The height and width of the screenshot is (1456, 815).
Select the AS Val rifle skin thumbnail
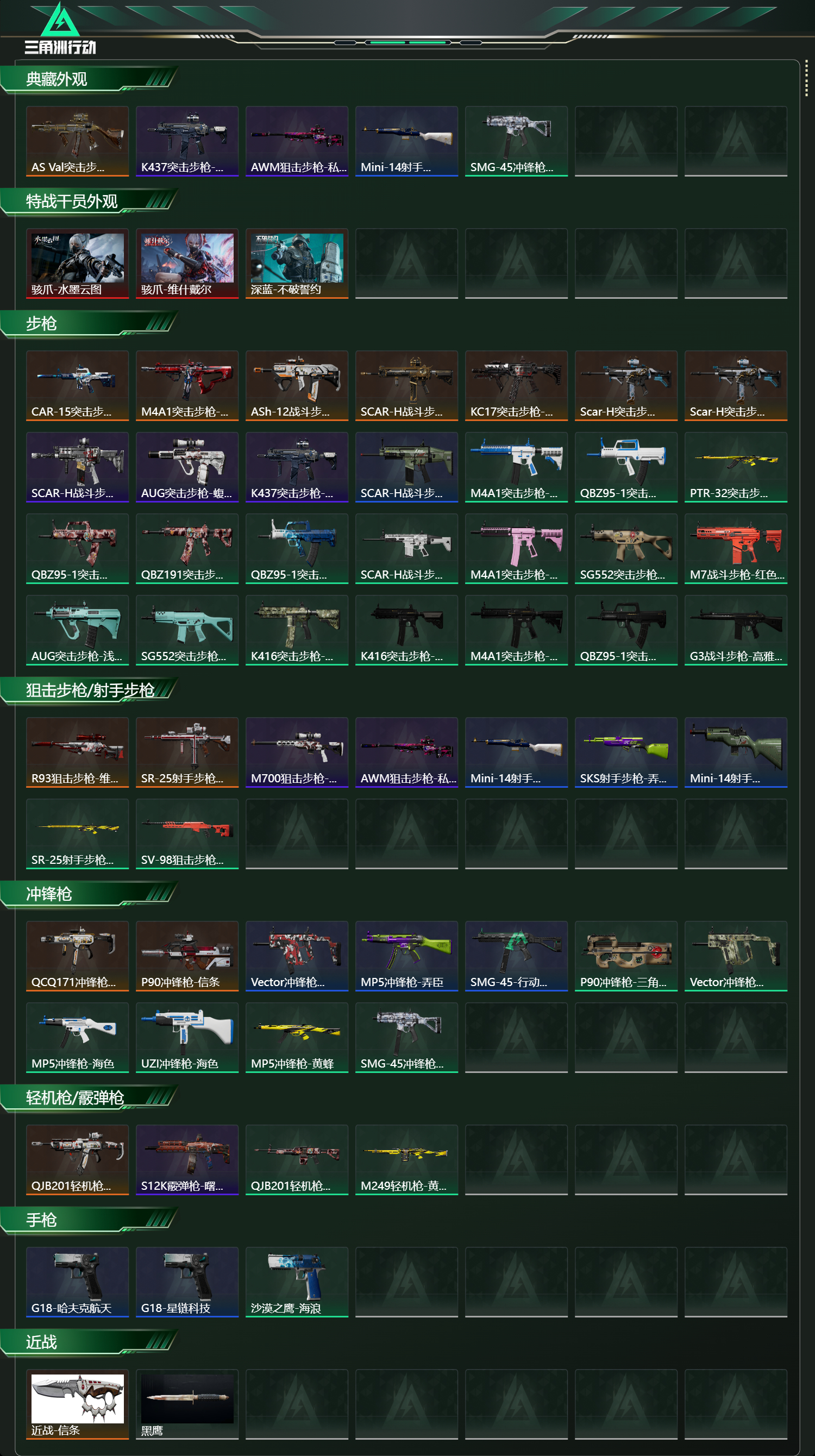click(78, 141)
